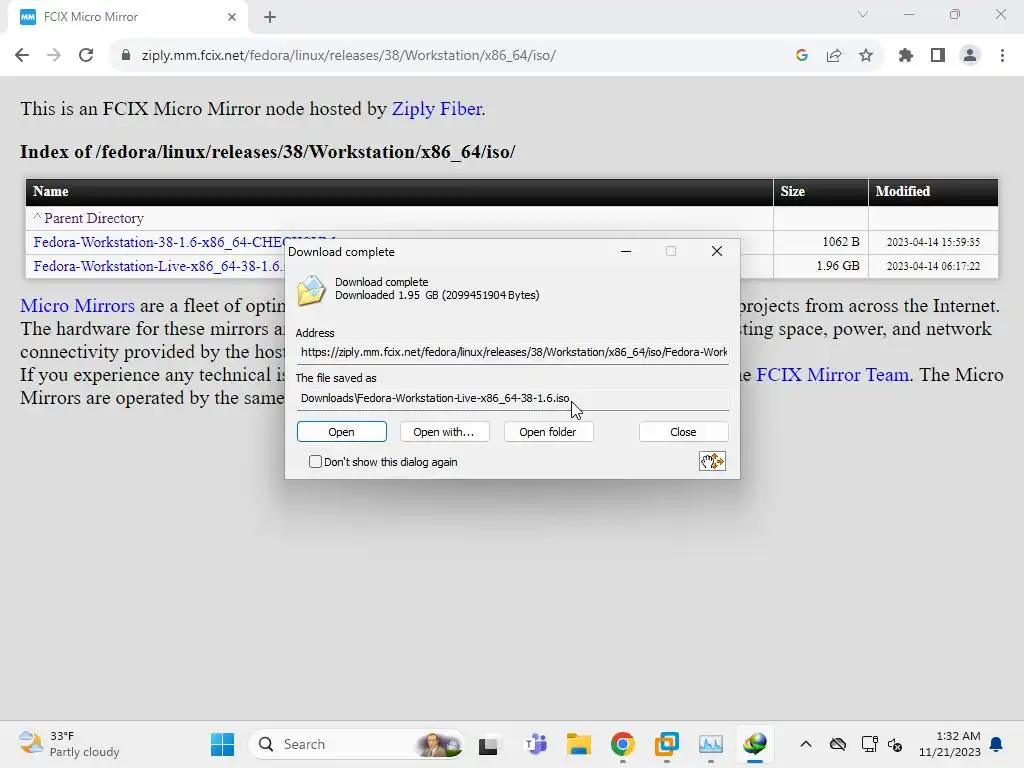Open notifications bell icon
The width and height of the screenshot is (1024, 768).
coord(996,744)
